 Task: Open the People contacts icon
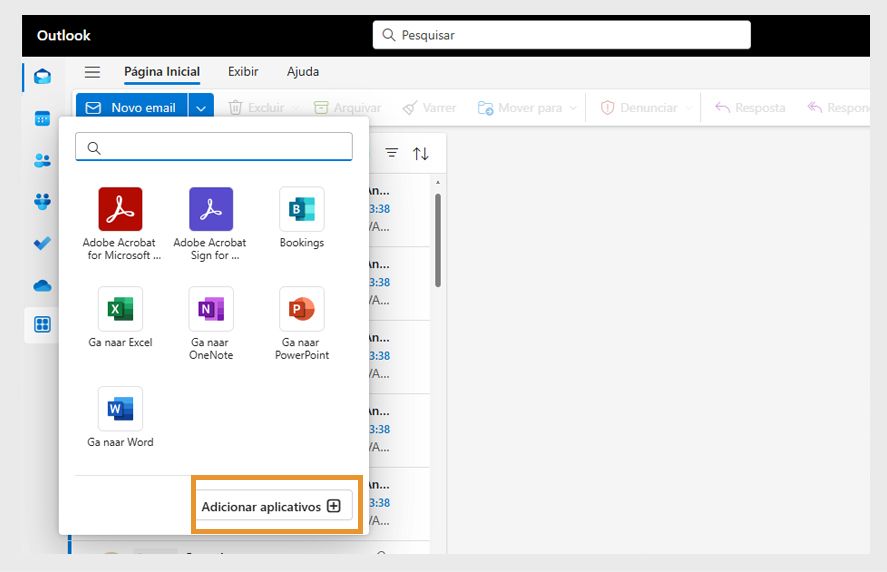click(x=42, y=161)
